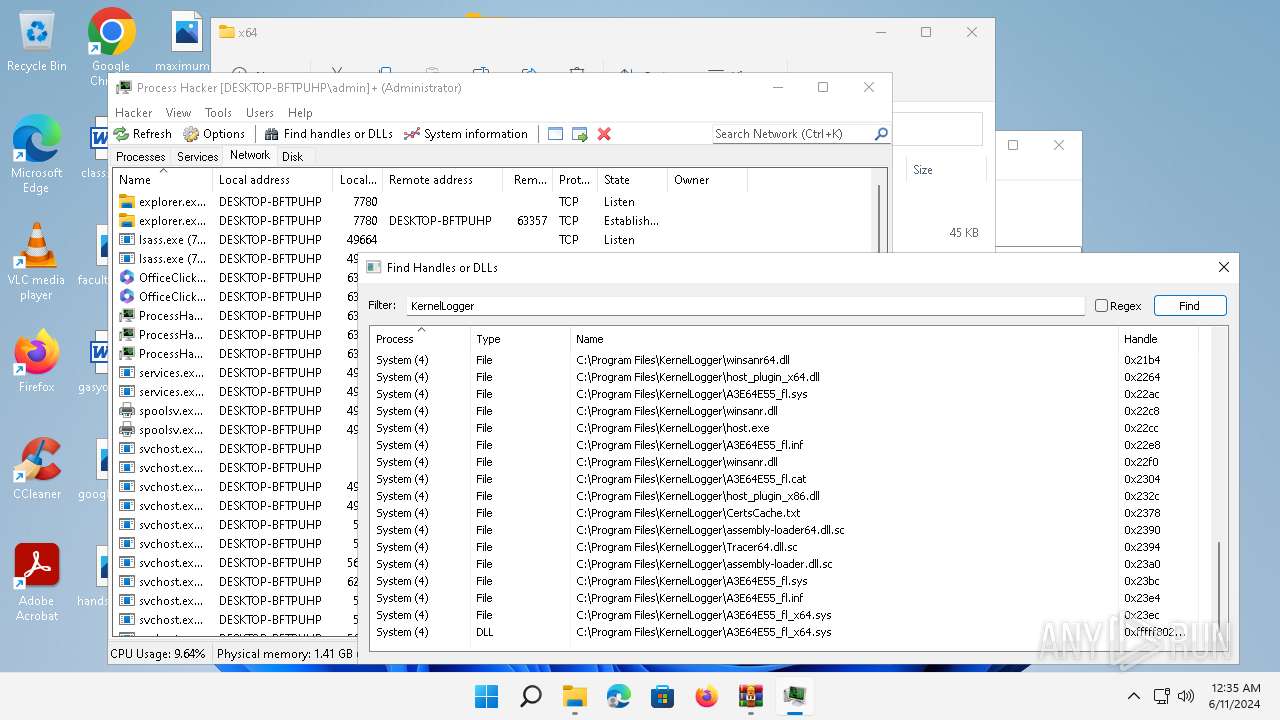Select the first services.exe network row
This screenshot has height=720, width=1280.
point(237,373)
